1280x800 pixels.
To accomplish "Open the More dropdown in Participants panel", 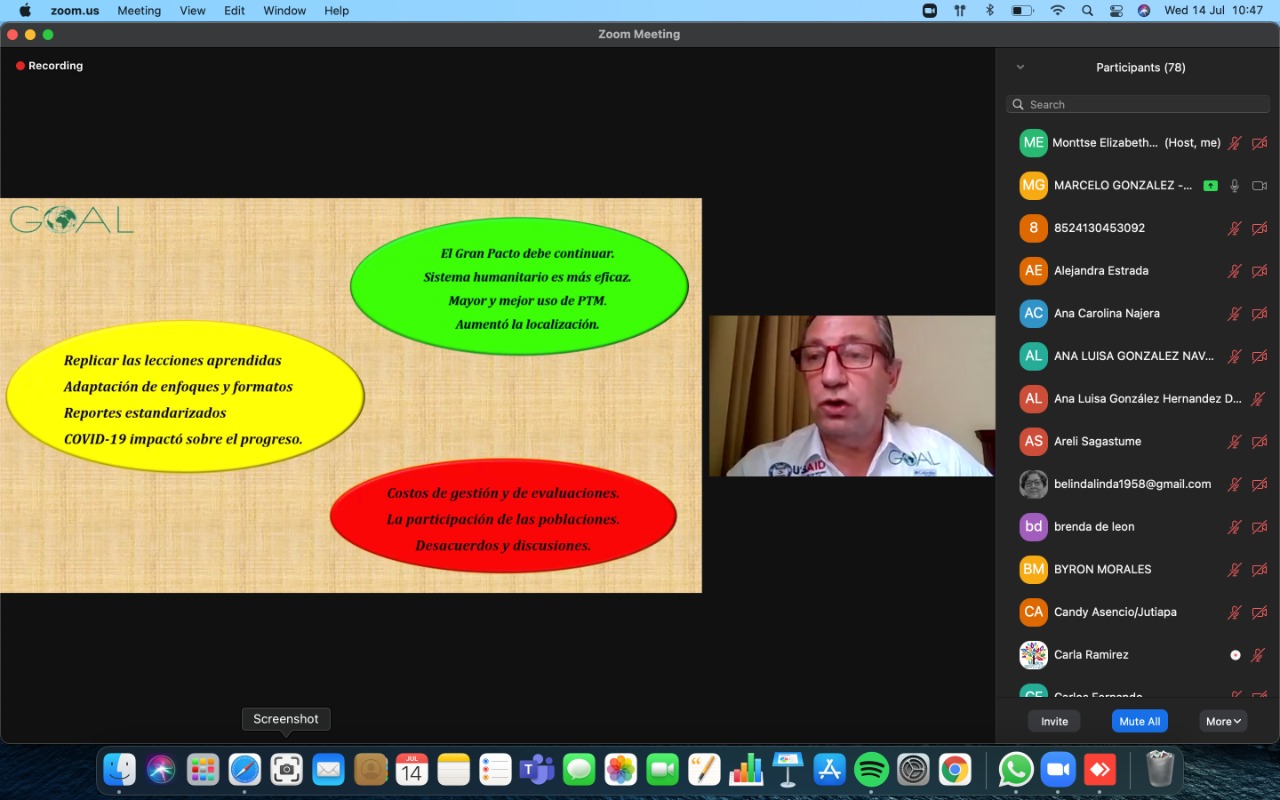I will click(x=1223, y=721).
